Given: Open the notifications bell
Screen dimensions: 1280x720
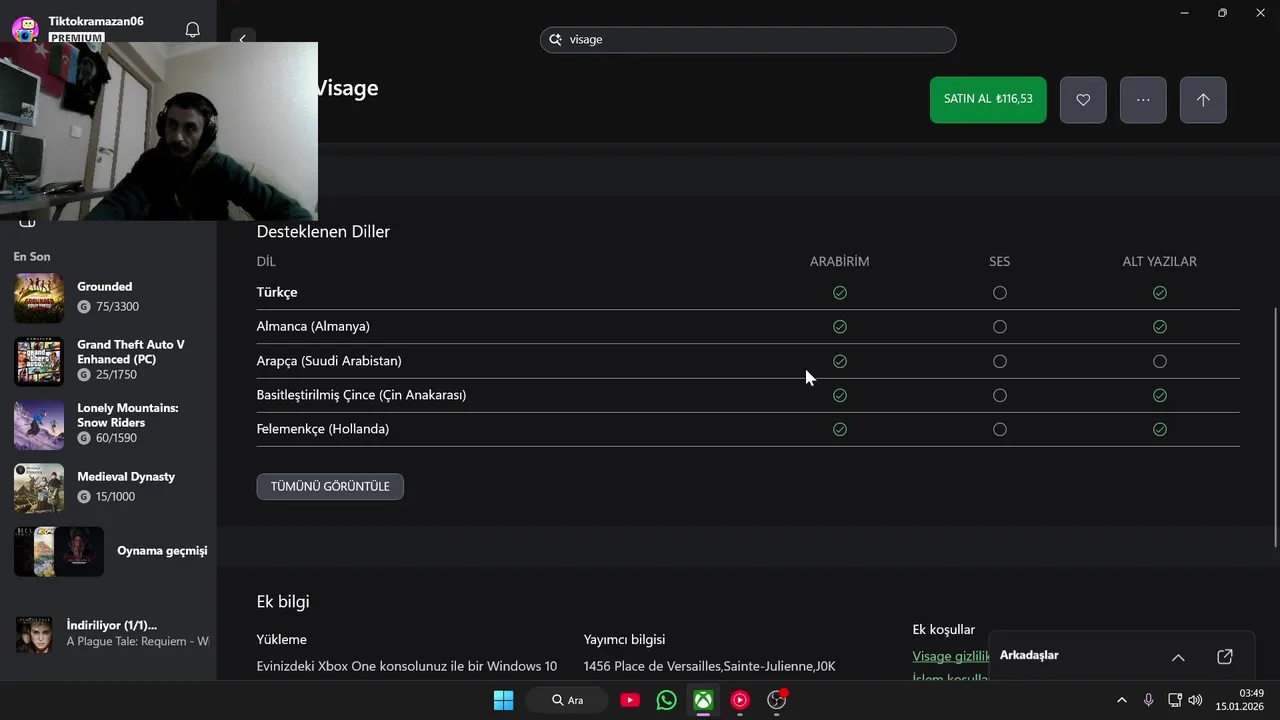Looking at the screenshot, I should [193, 30].
